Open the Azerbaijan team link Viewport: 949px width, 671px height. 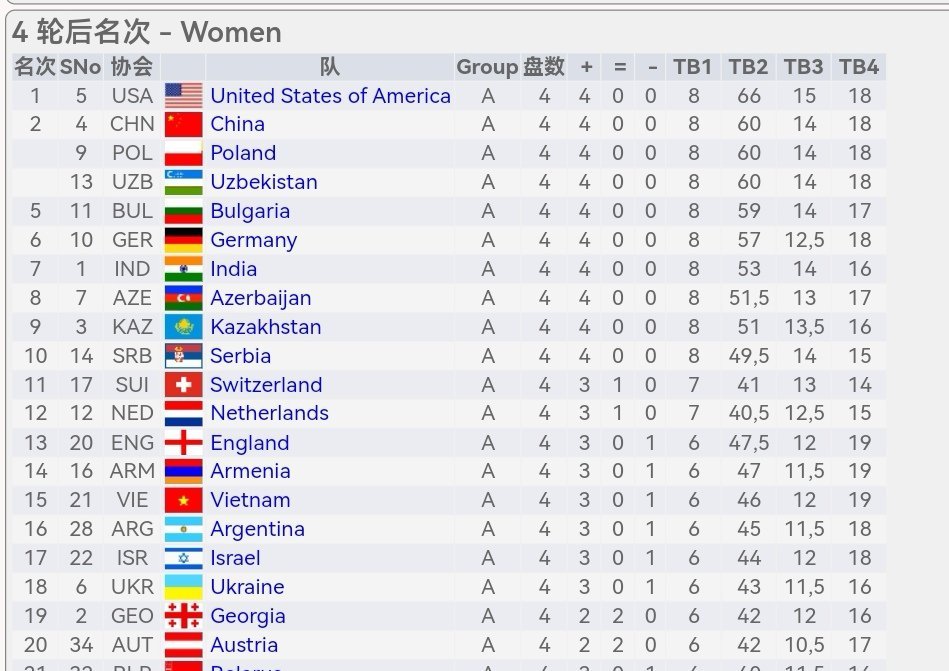(261, 298)
